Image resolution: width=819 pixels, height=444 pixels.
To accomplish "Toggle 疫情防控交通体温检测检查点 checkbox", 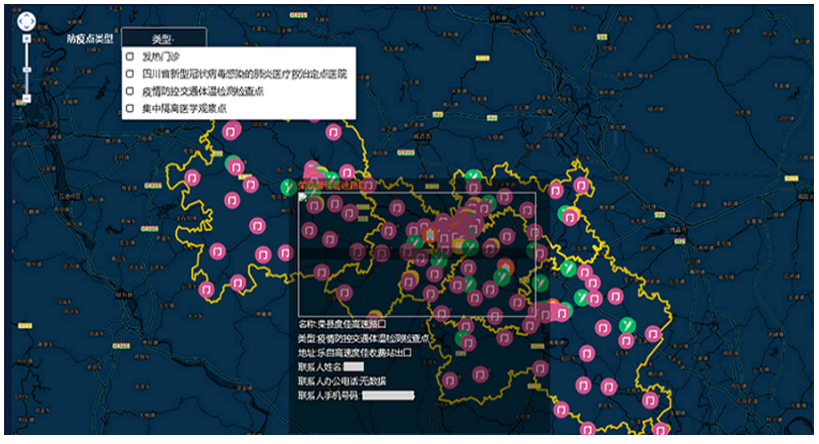I will pos(130,91).
